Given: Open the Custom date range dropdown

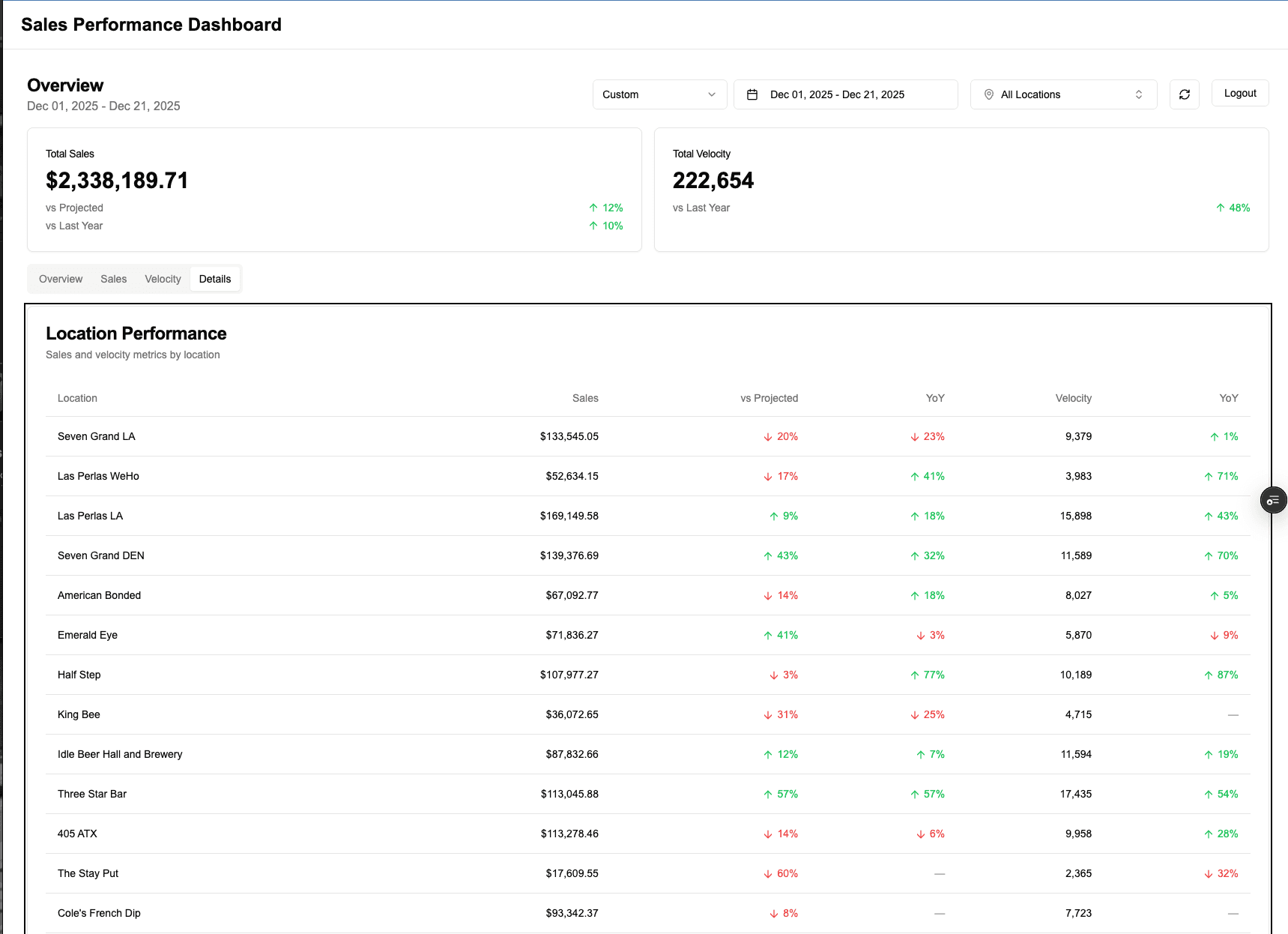Looking at the screenshot, I should pyautogui.click(x=659, y=94).
